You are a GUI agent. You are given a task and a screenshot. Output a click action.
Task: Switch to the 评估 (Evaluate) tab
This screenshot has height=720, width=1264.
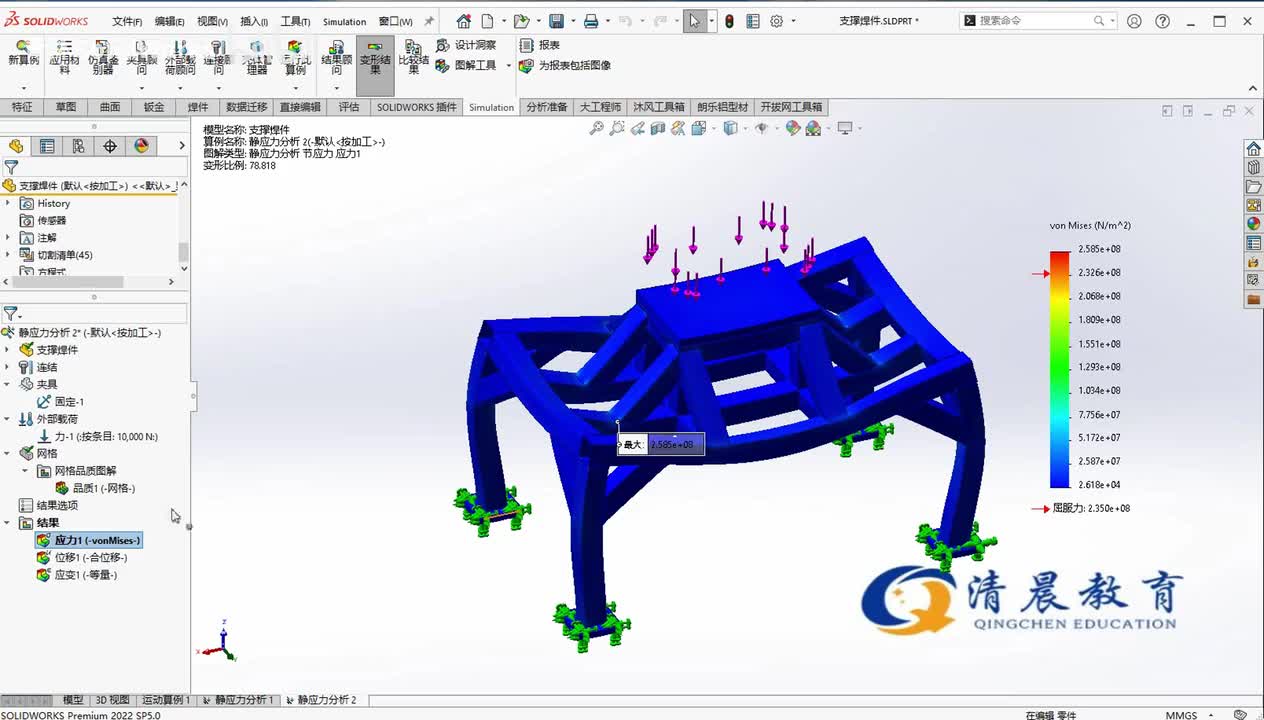[x=348, y=107]
